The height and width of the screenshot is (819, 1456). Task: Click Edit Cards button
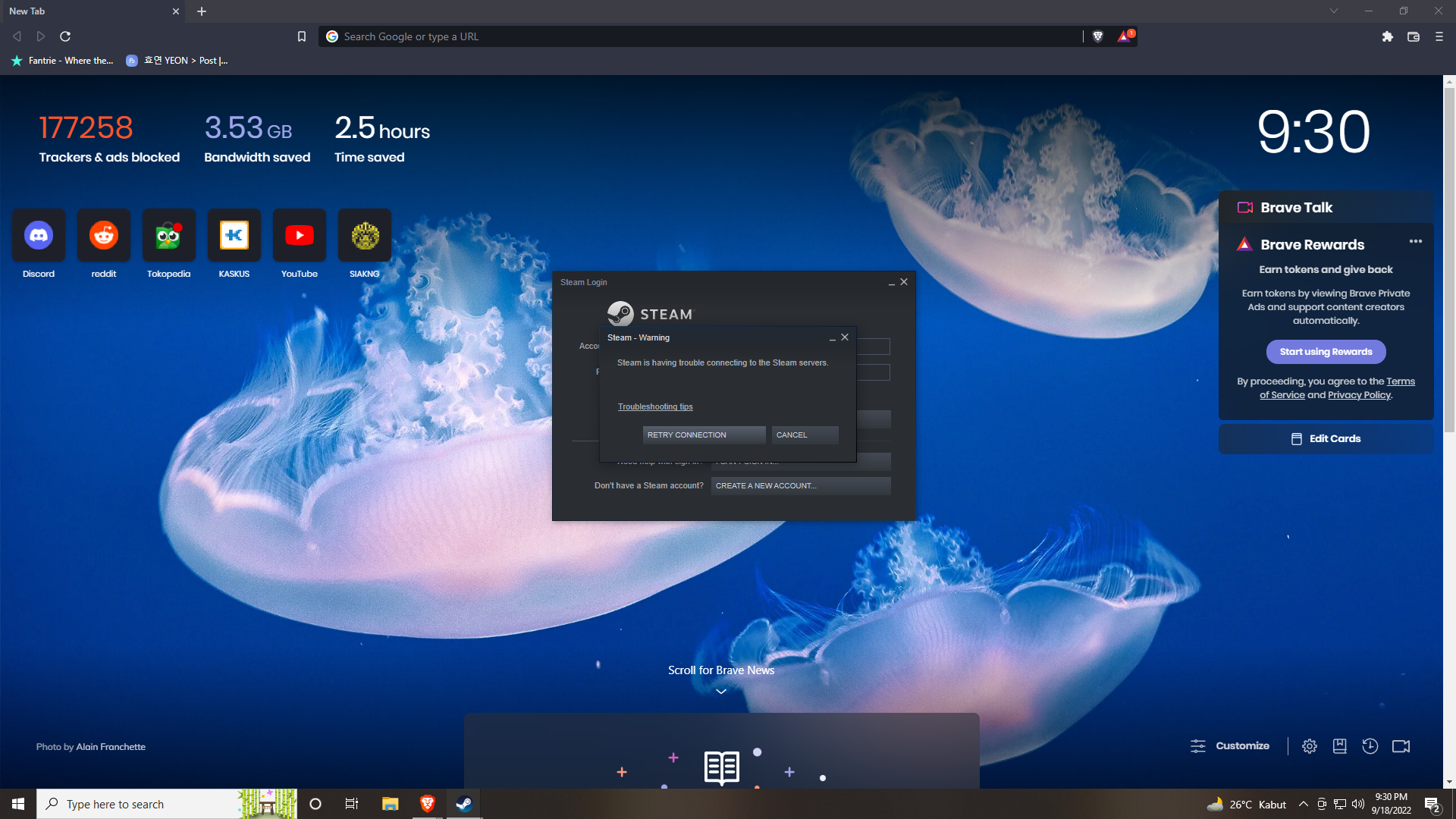pyautogui.click(x=1326, y=439)
